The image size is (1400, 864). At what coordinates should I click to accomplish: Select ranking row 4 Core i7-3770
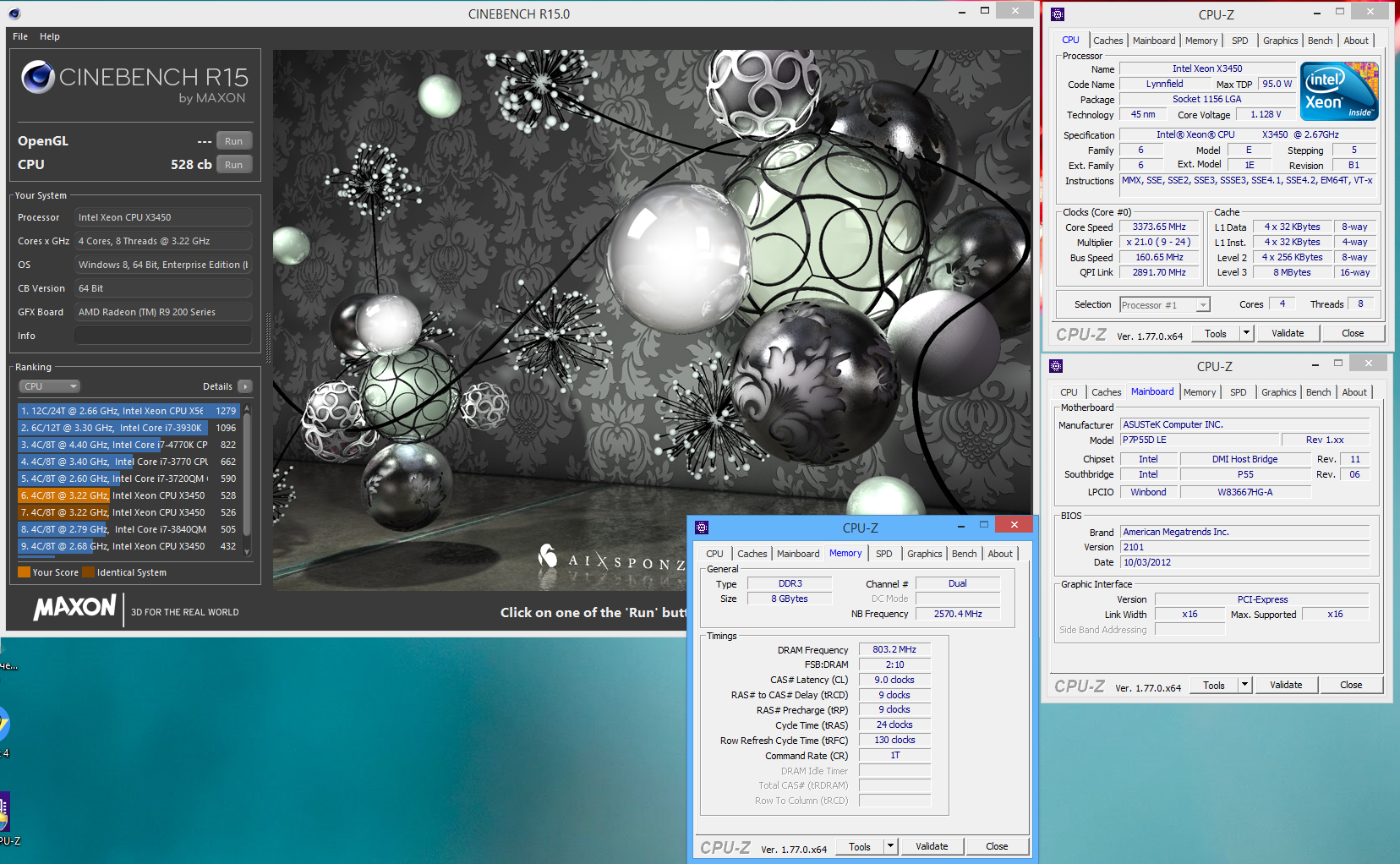[x=129, y=462]
